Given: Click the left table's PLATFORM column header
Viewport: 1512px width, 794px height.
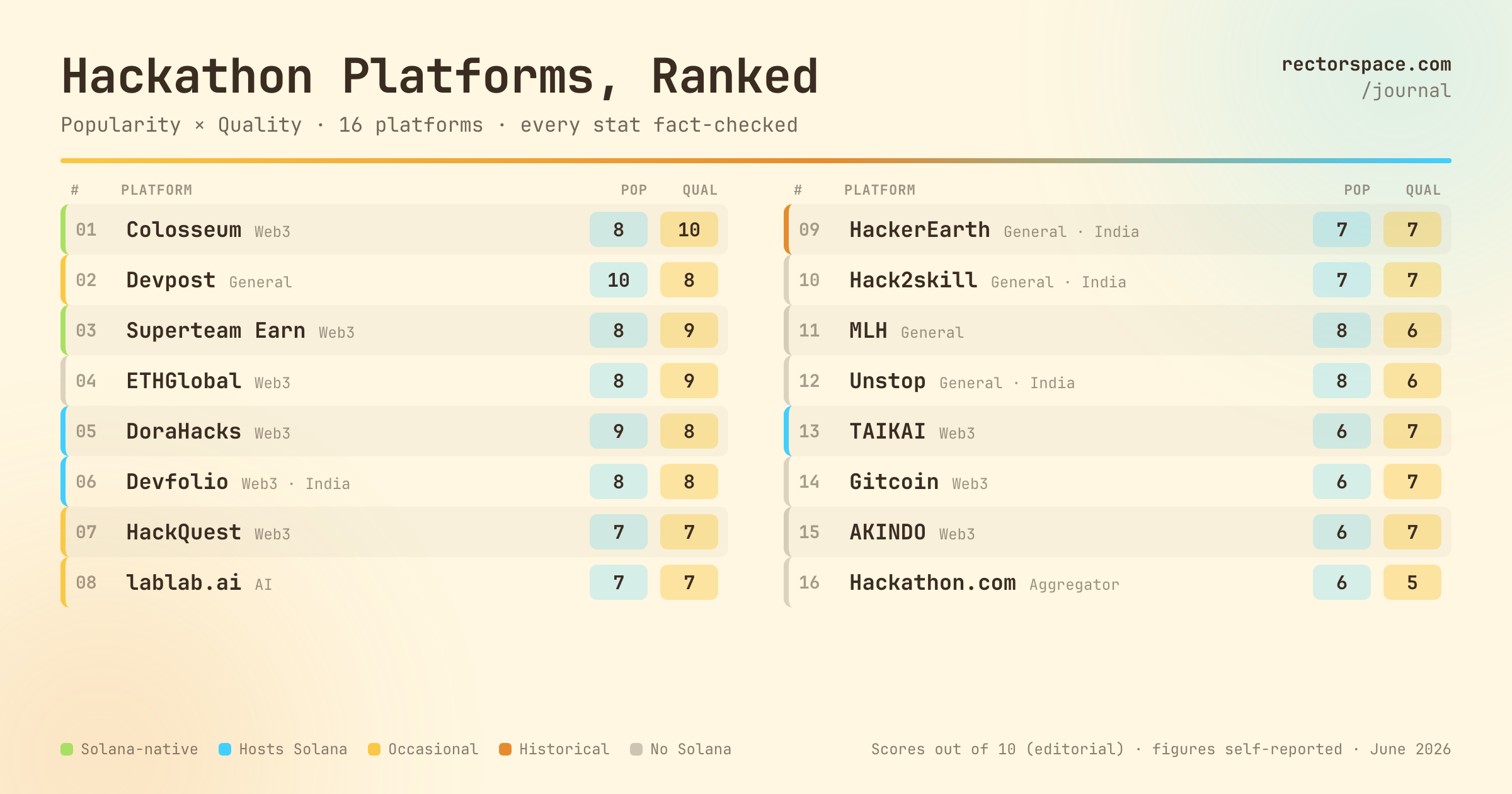Looking at the screenshot, I should tap(157, 190).
